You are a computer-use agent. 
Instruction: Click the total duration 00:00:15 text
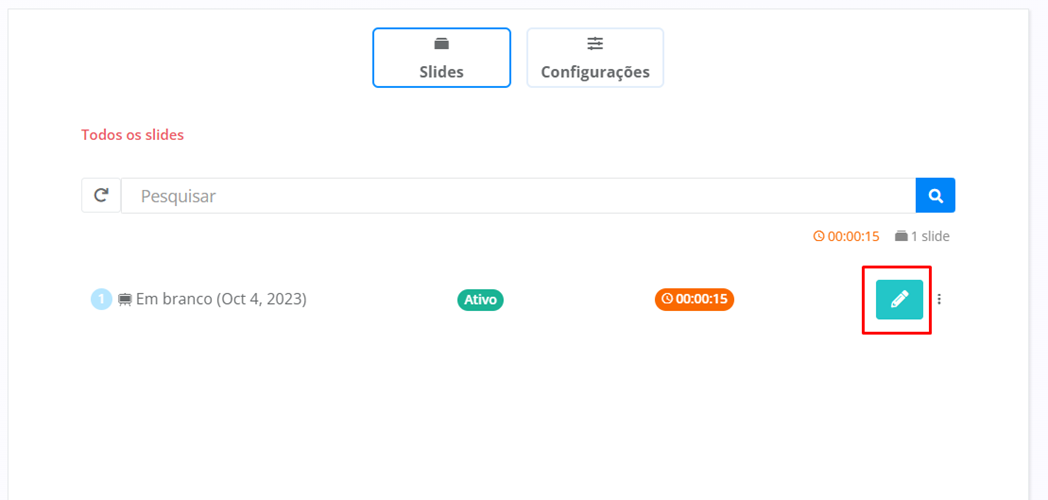853,237
